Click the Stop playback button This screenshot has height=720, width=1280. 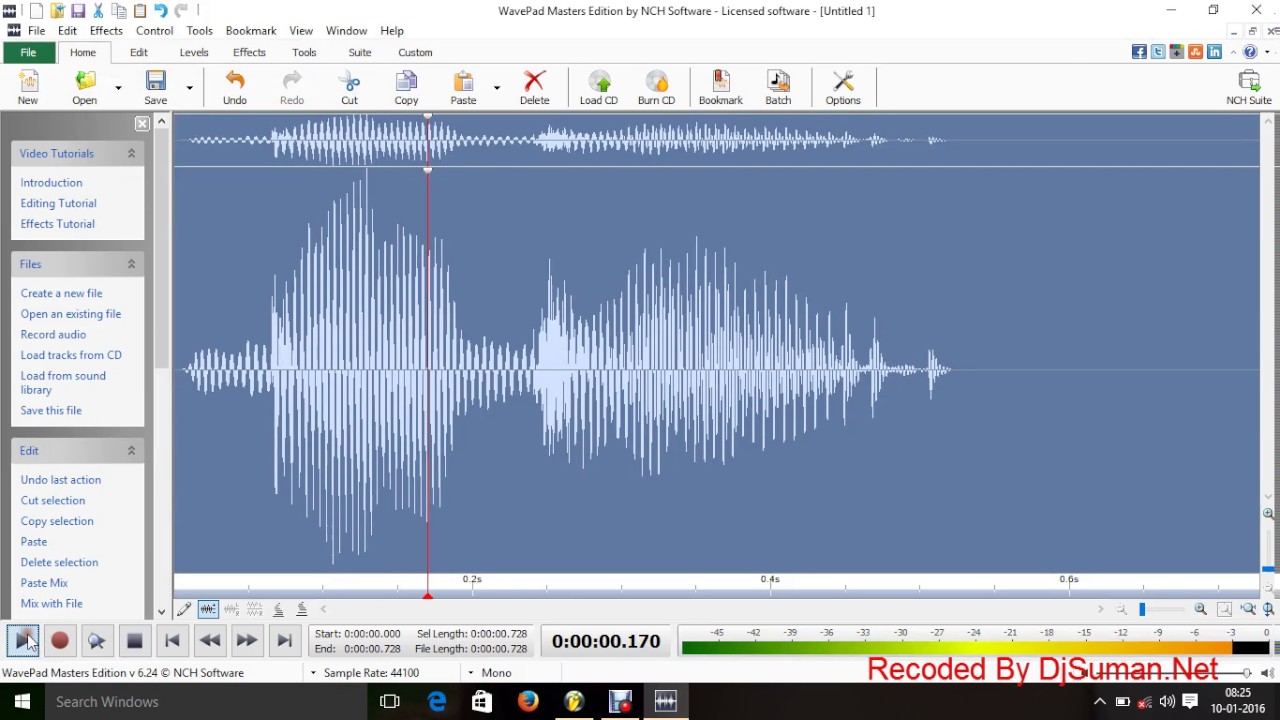(134, 641)
